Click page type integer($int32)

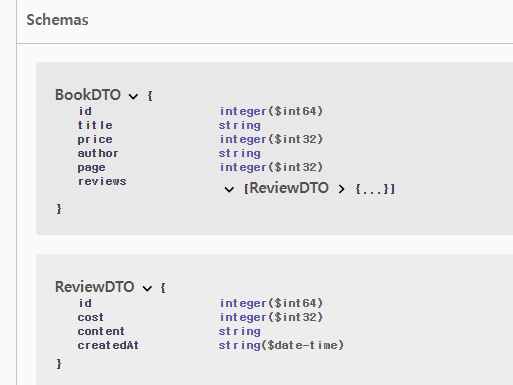point(271,167)
